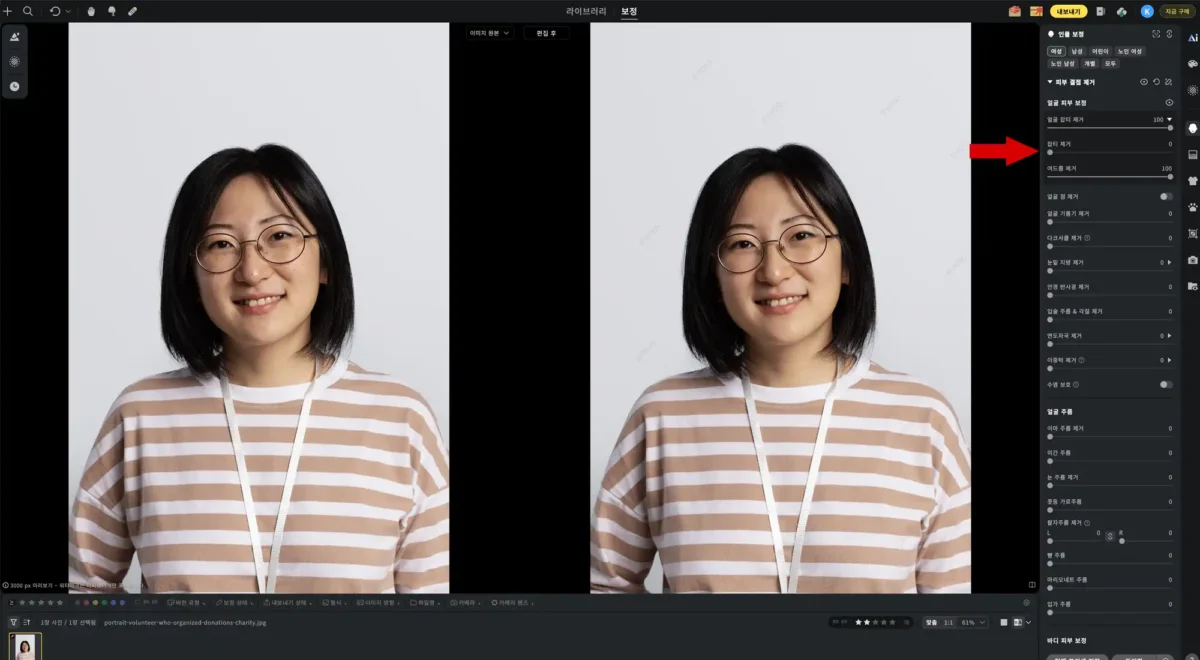This screenshot has width=1200, height=660.
Task: Switch to the 라이브러리 tab
Action: coord(586,11)
